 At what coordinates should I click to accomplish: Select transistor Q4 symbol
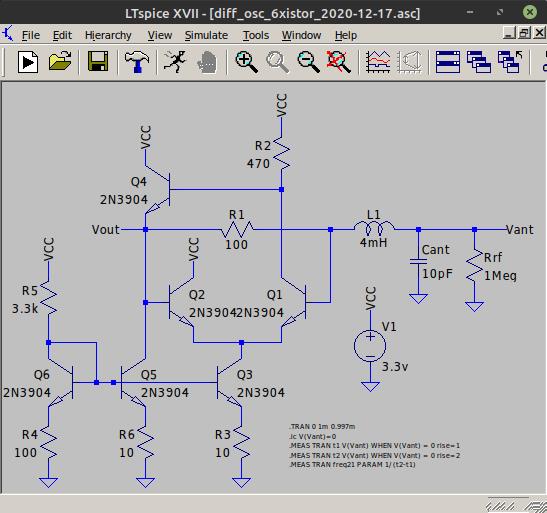tap(159, 189)
